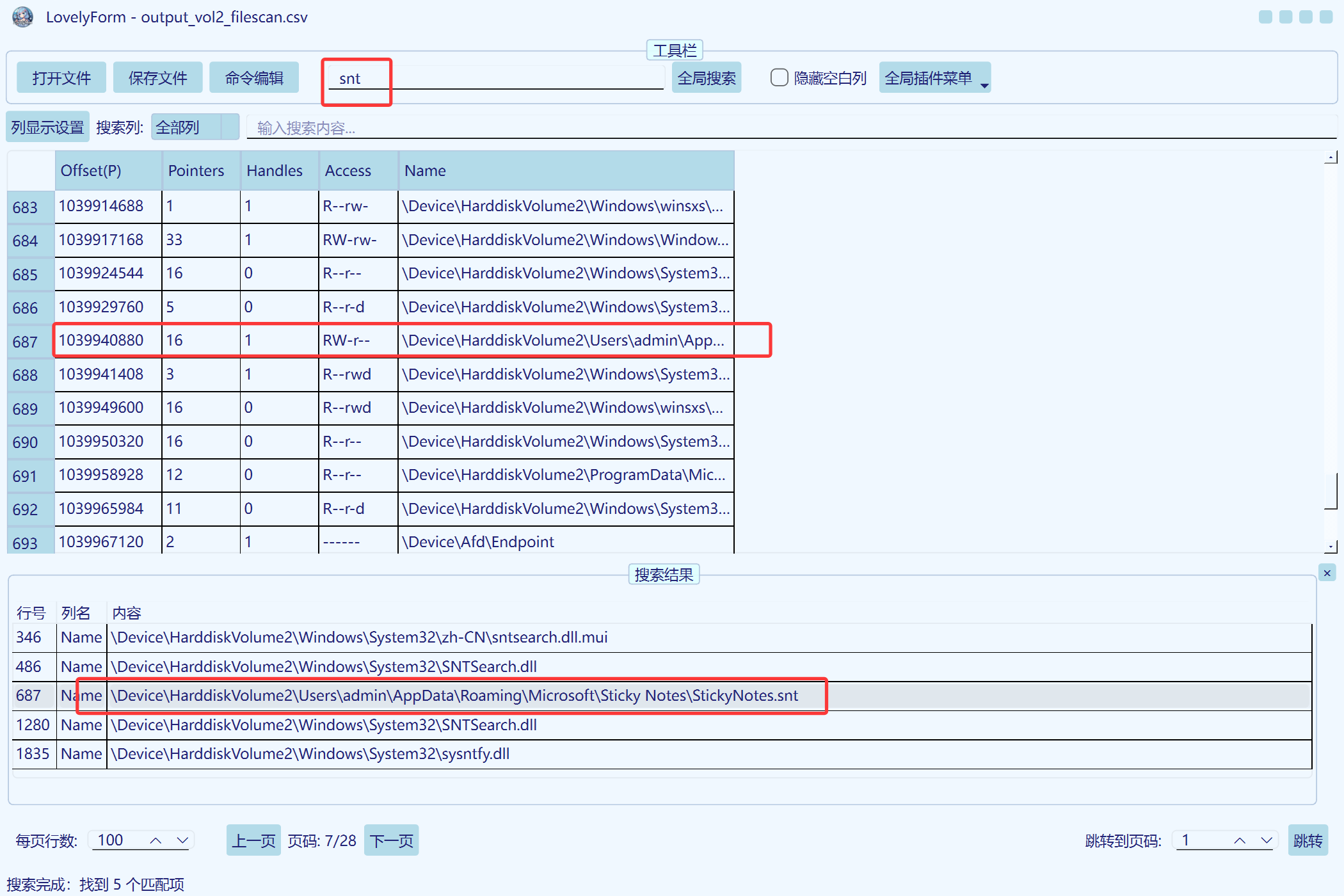Click the 打开文件 button

point(61,78)
